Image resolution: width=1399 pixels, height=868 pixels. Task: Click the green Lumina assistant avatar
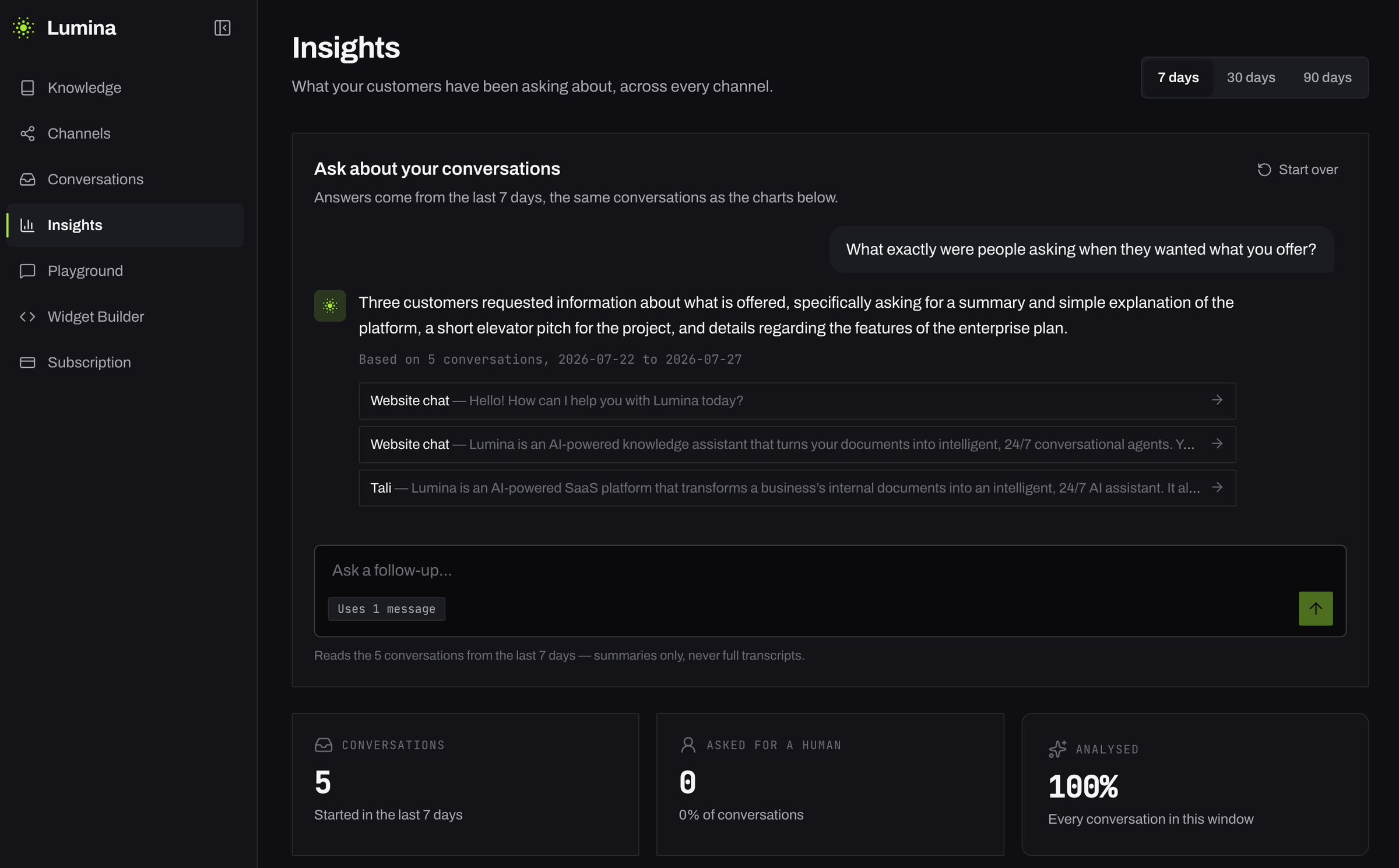[330, 305]
